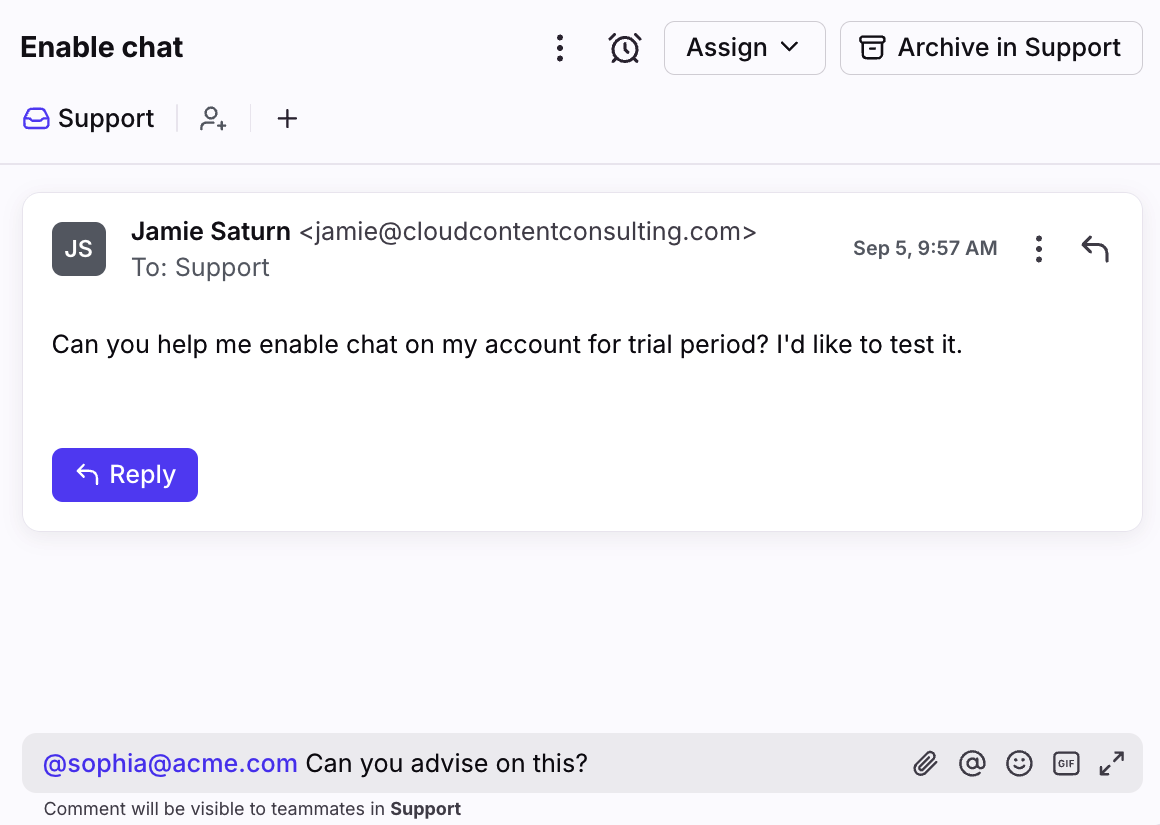Snooze conversation with alarm clock icon
The image size is (1160, 825).
625,48
